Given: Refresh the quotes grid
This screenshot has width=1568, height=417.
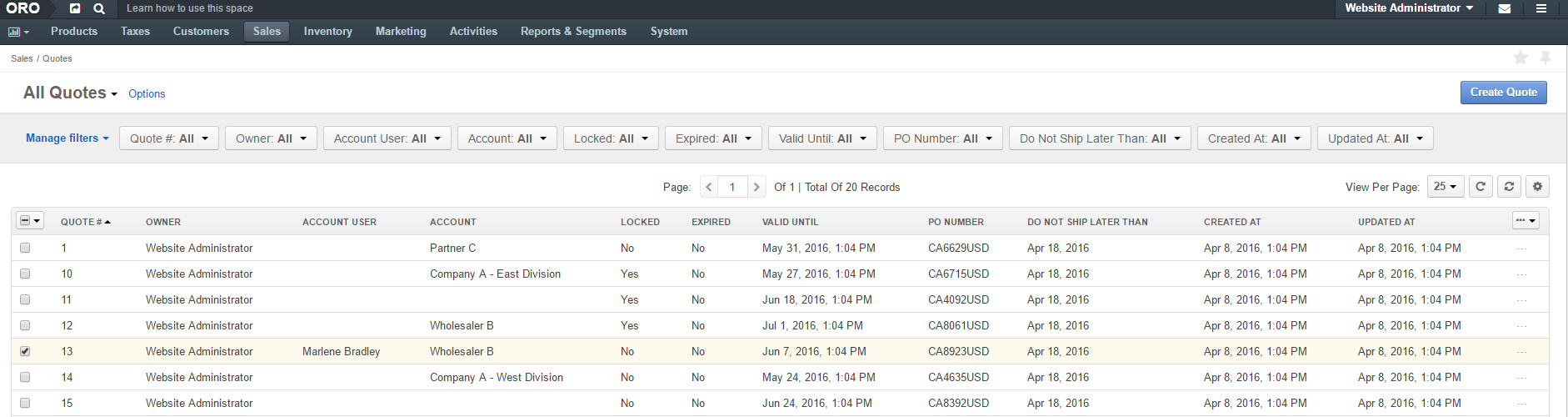Looking at the screenshot, I should click(x=1481, y=187).
